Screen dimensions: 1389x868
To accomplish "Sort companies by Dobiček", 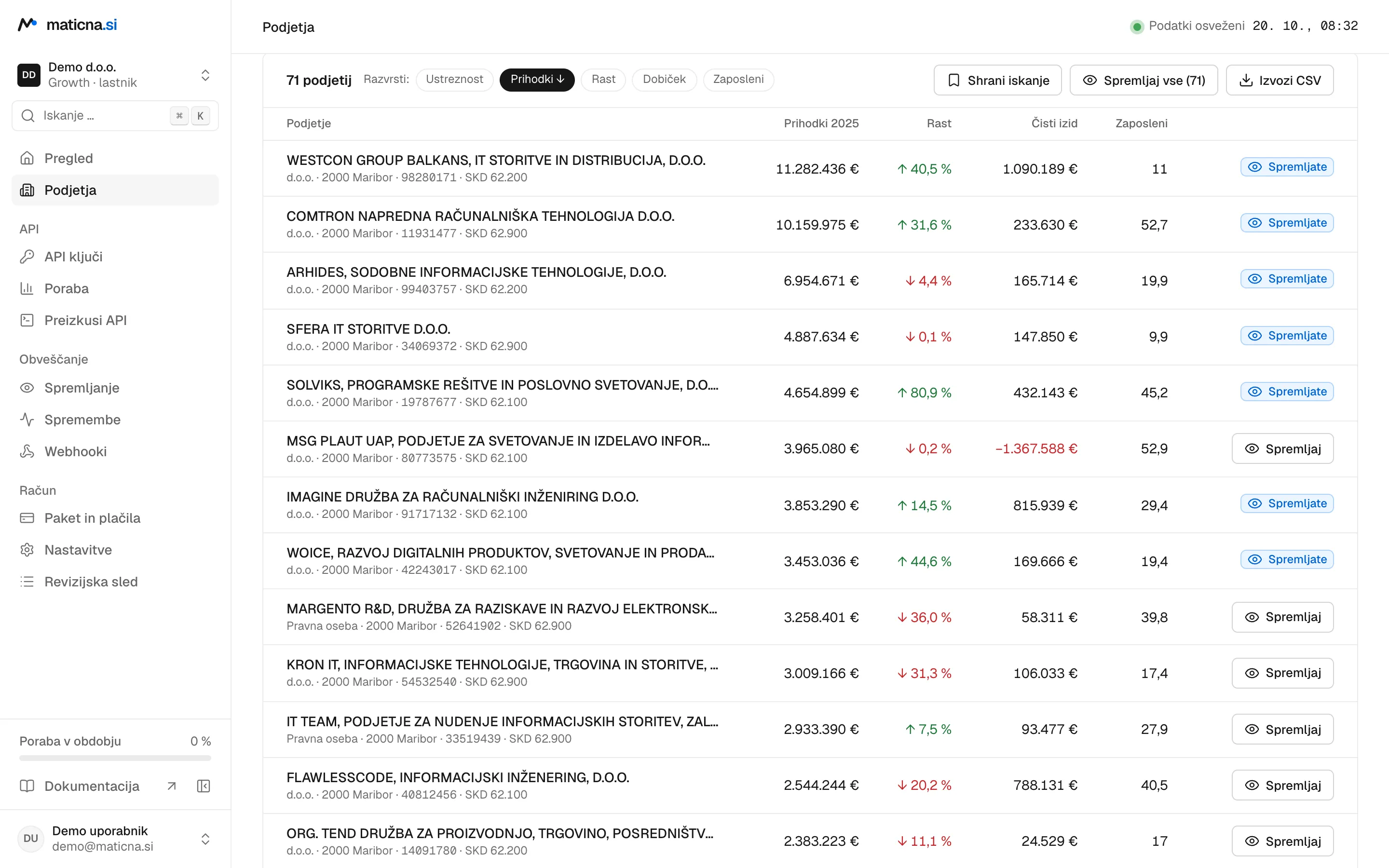I will 664,79.
